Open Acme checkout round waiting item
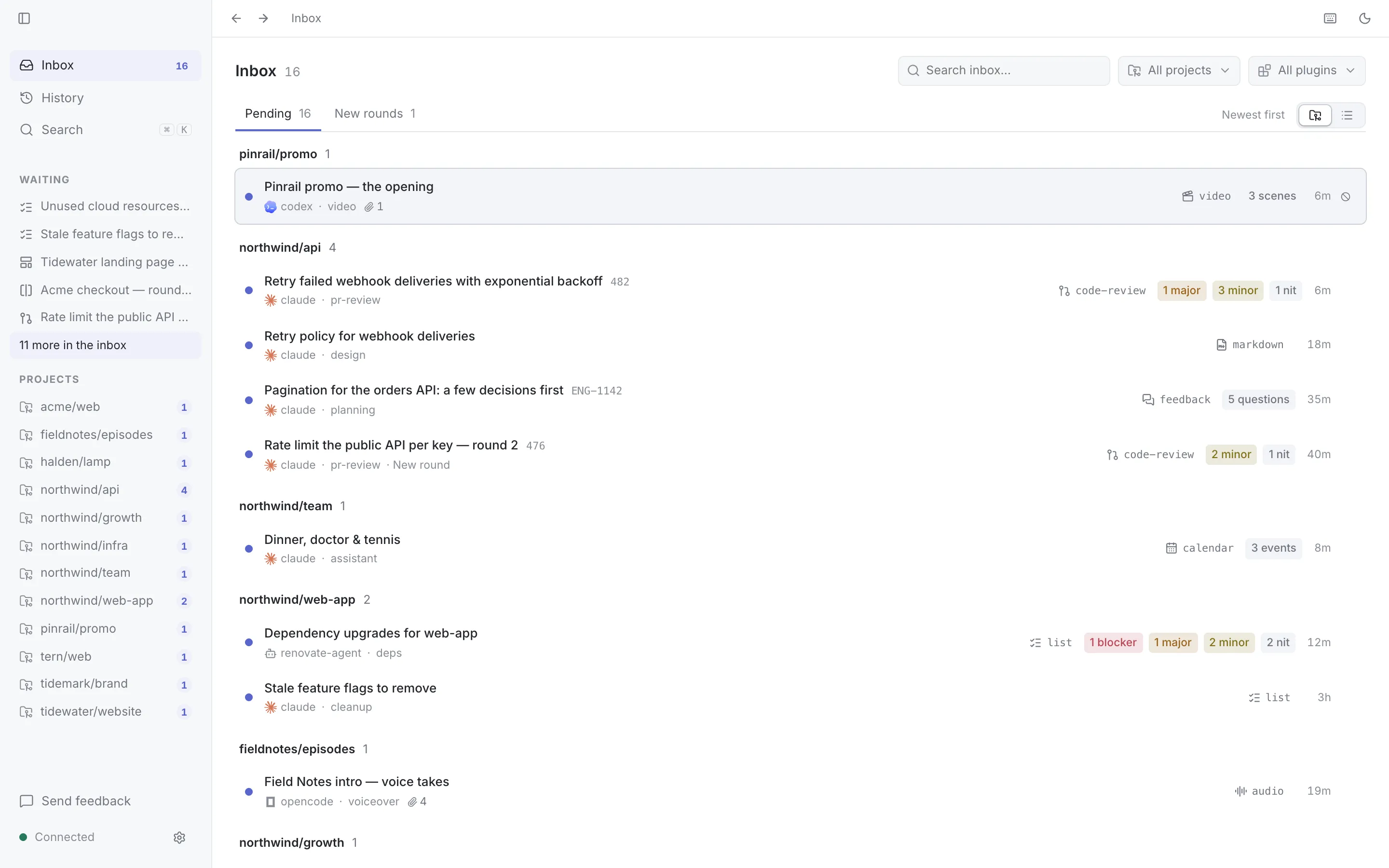This screenshot has height=868, width=1389. coord(106,290)
